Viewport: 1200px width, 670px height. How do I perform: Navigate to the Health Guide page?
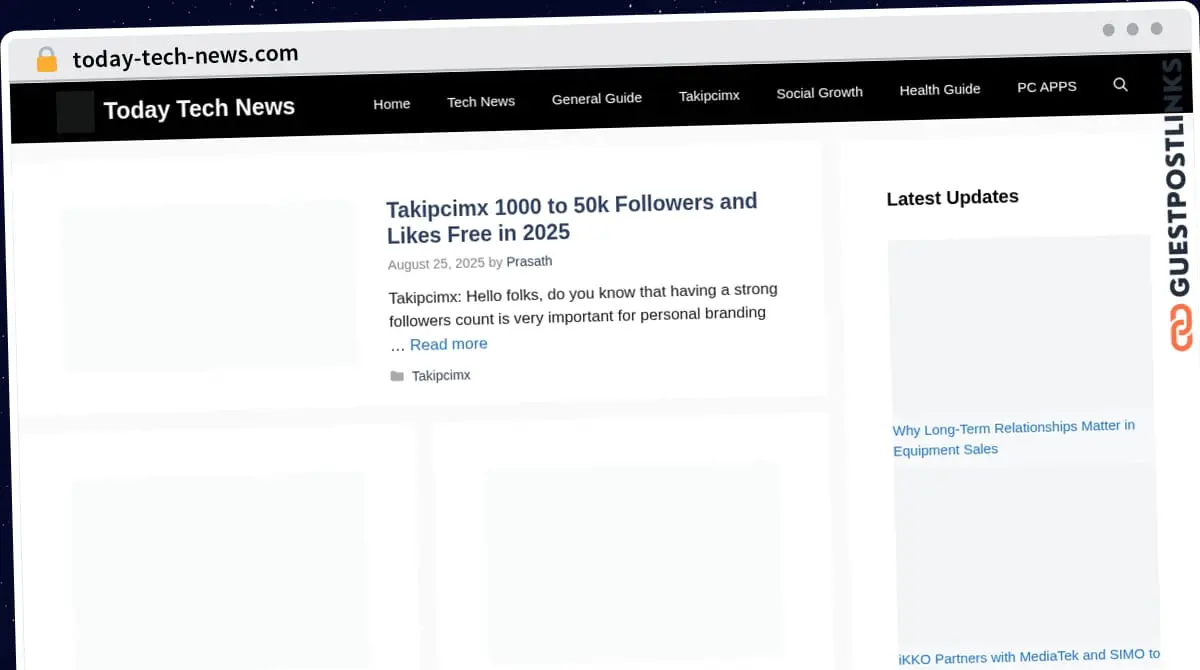pyautogui.click(x=940, y=89)
